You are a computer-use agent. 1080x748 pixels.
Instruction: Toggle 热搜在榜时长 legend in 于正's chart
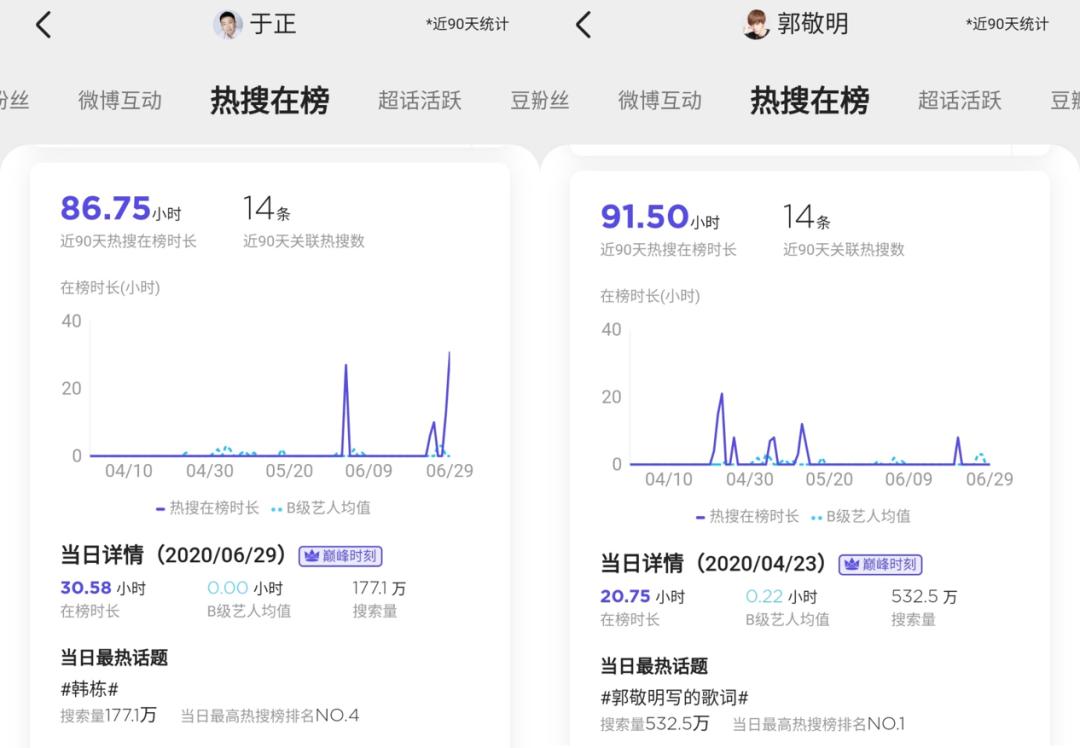coord(207,508)
